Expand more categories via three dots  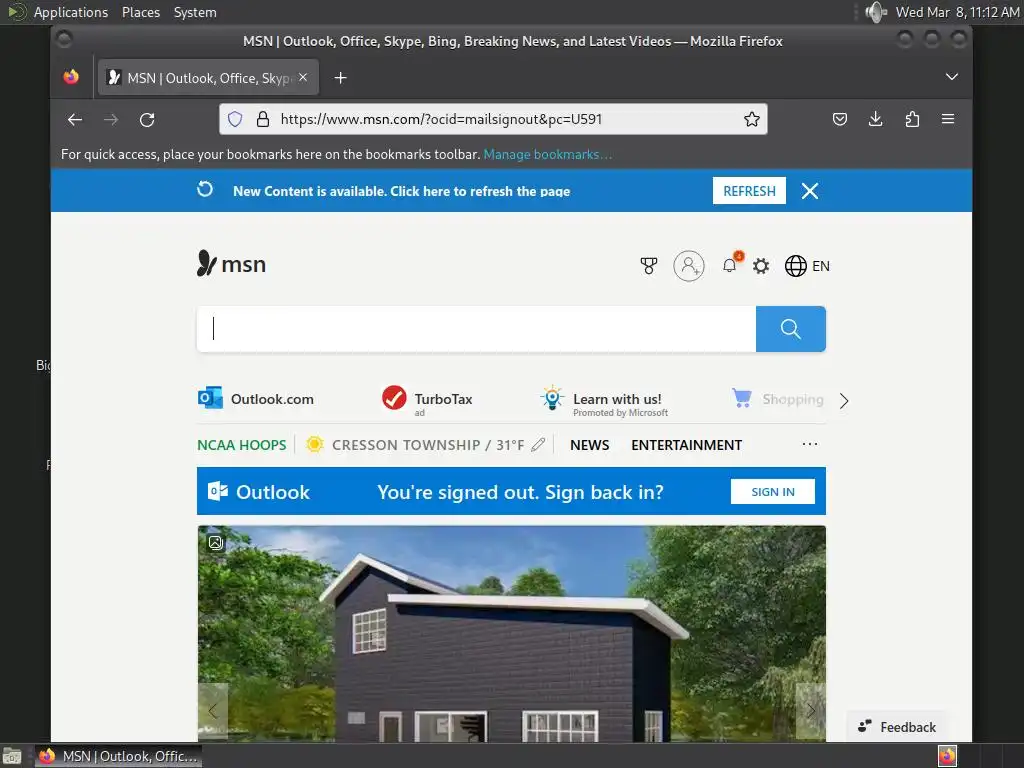coord(810,444)
